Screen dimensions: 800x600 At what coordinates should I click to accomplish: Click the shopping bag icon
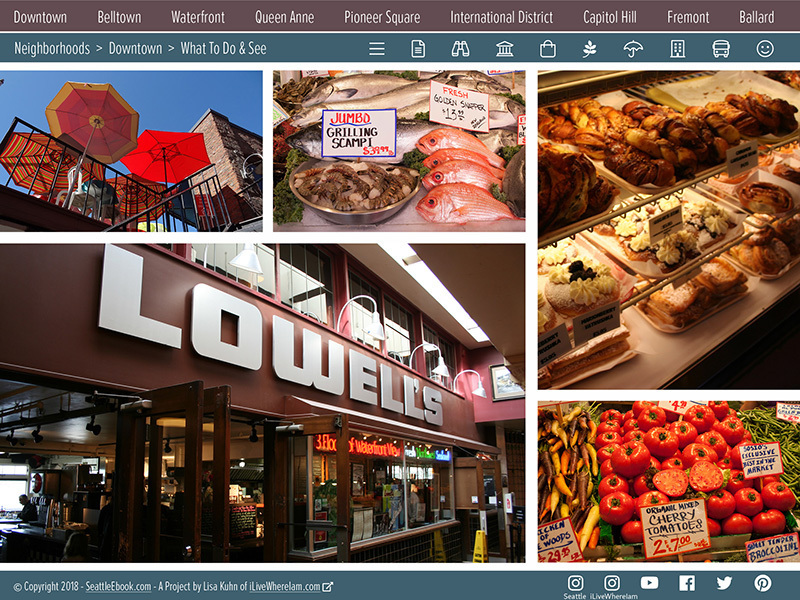[x=547, y=49]
